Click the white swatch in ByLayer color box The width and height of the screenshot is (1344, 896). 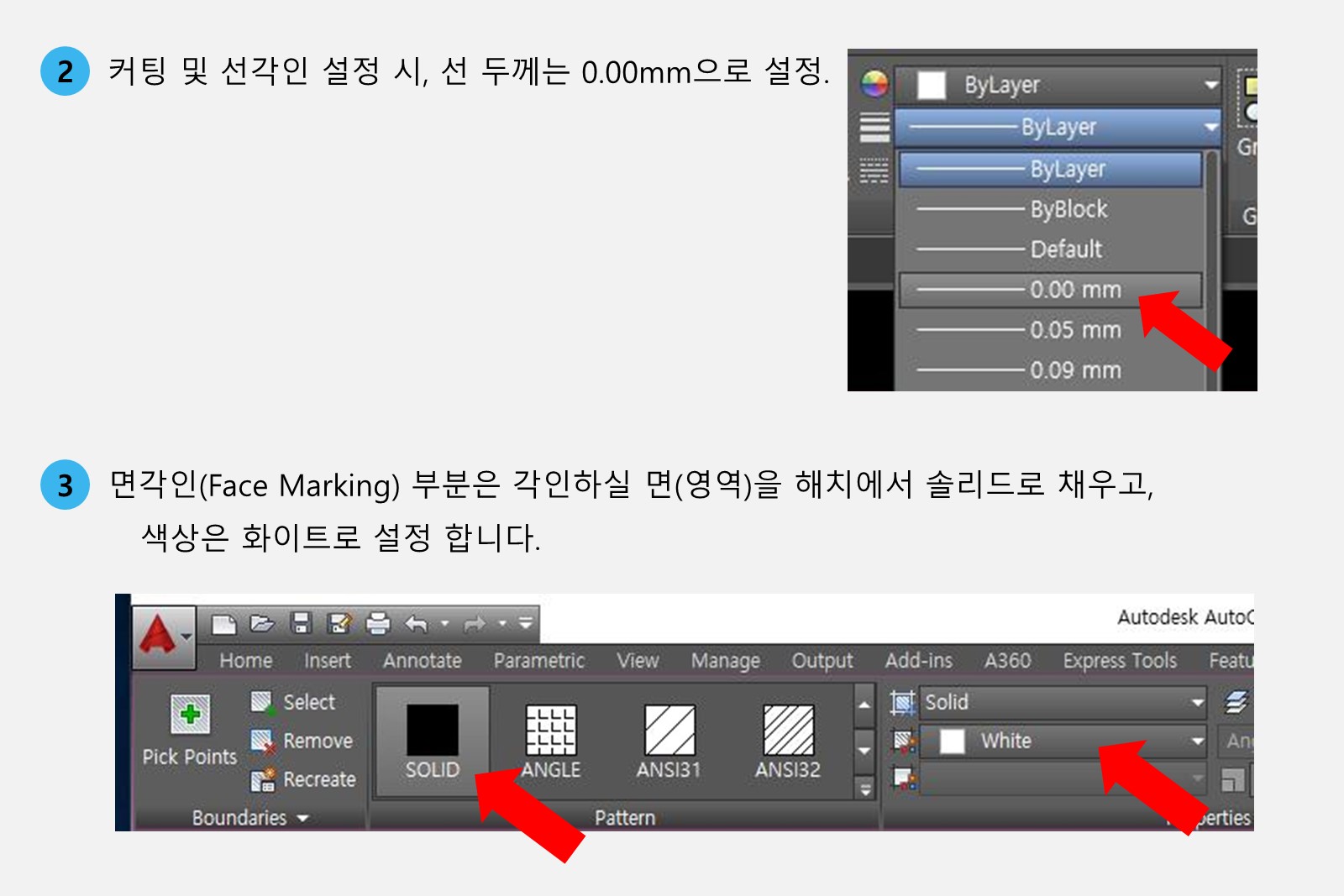coord(931,85)
